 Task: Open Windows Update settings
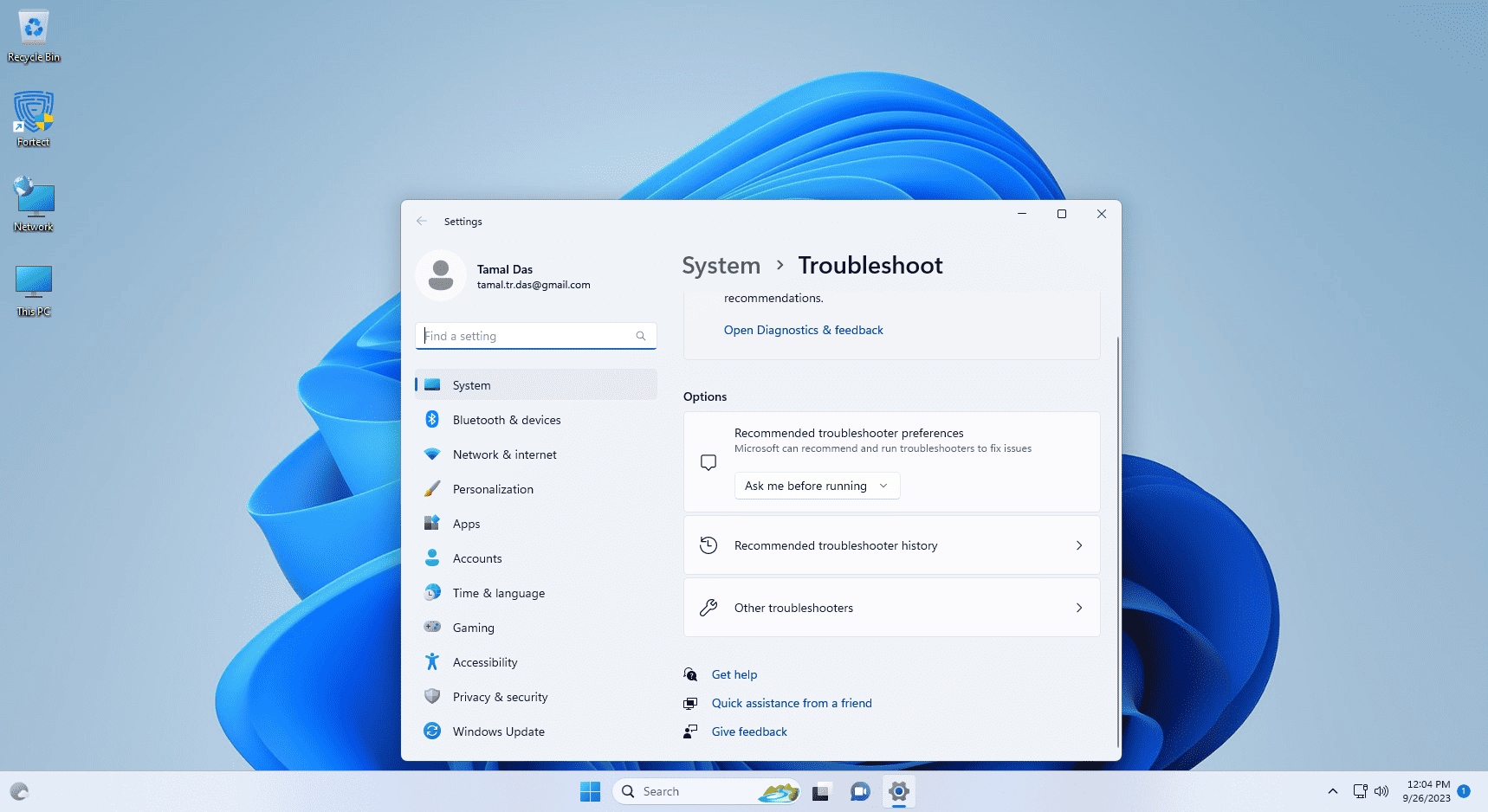tap(498, 731)
